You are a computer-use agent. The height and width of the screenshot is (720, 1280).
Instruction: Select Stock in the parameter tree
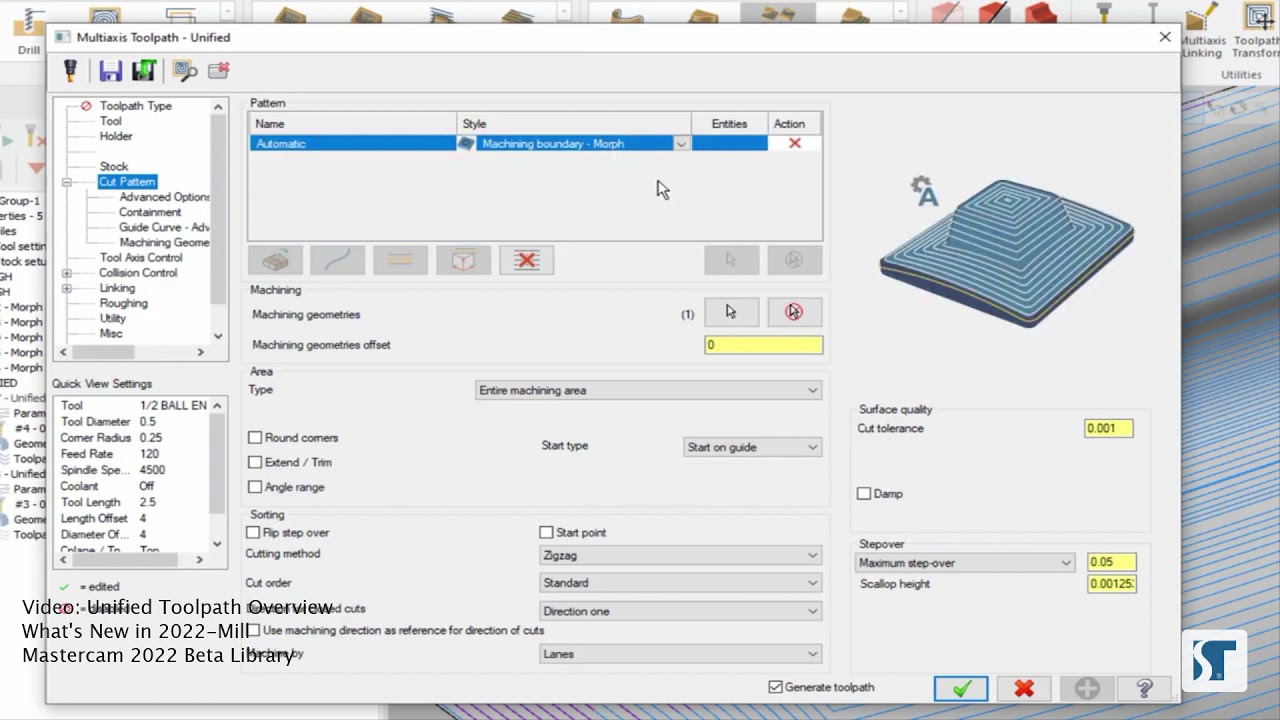click(x=114, y=167)
